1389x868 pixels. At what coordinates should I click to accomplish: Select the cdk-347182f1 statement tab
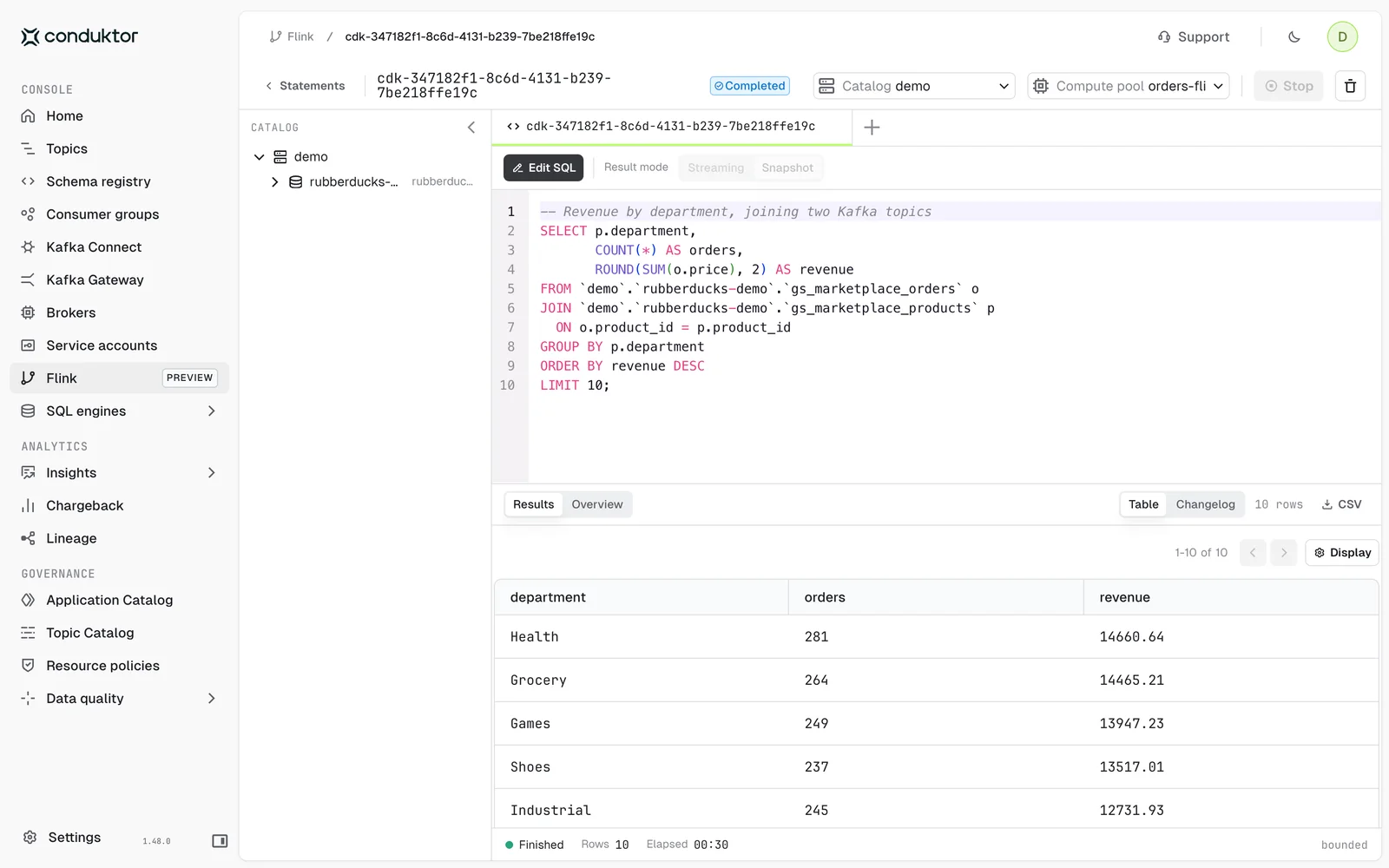671,127
